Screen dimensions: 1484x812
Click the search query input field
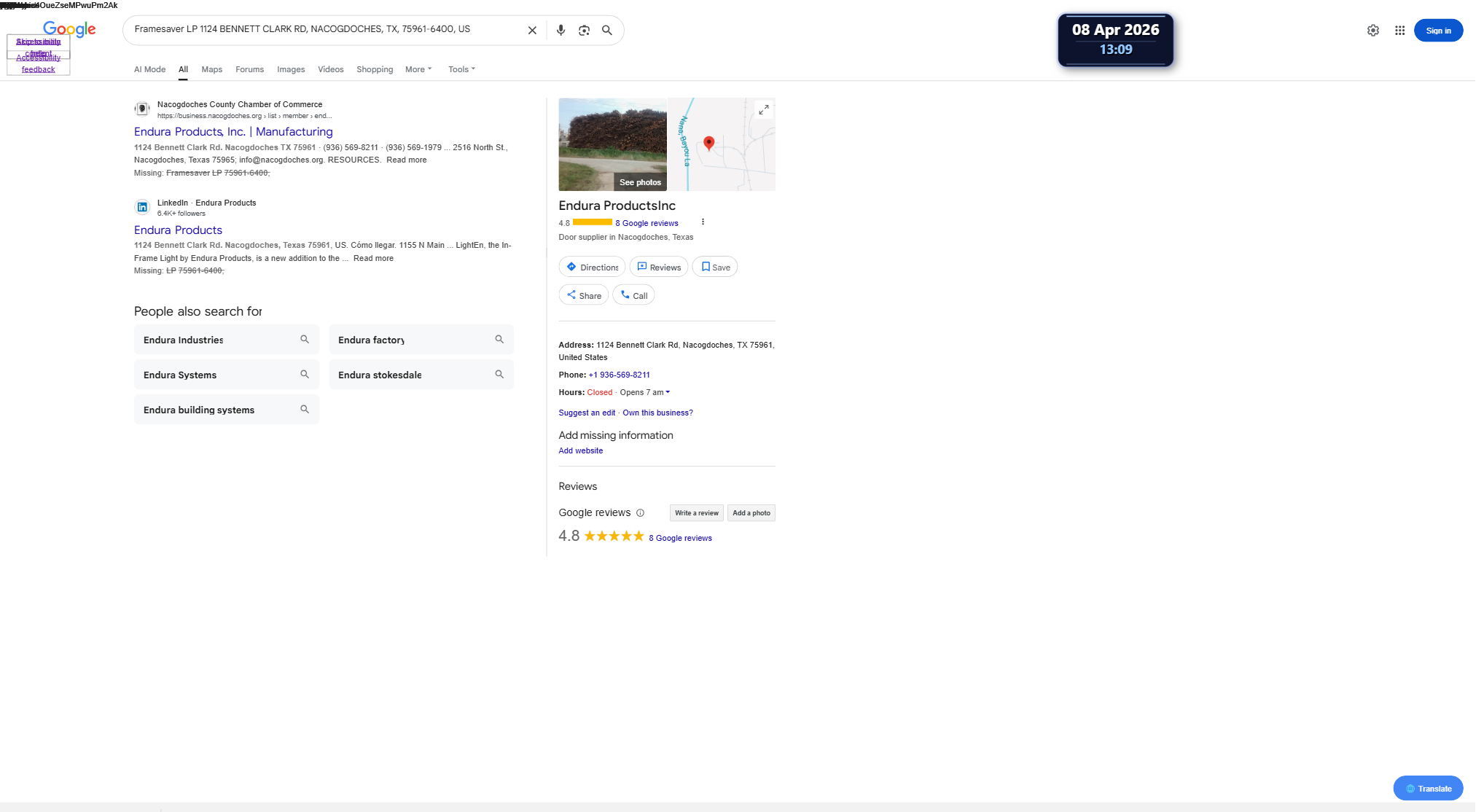(x=324, y=30)
